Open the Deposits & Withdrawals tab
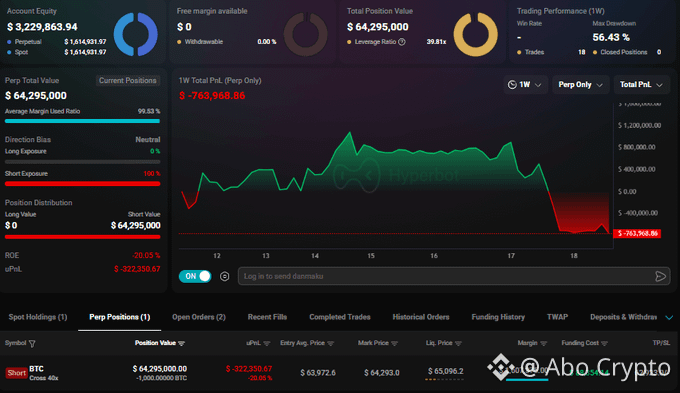Image resolution: width=680 pixels, height=393 pixels. (623, 317)
